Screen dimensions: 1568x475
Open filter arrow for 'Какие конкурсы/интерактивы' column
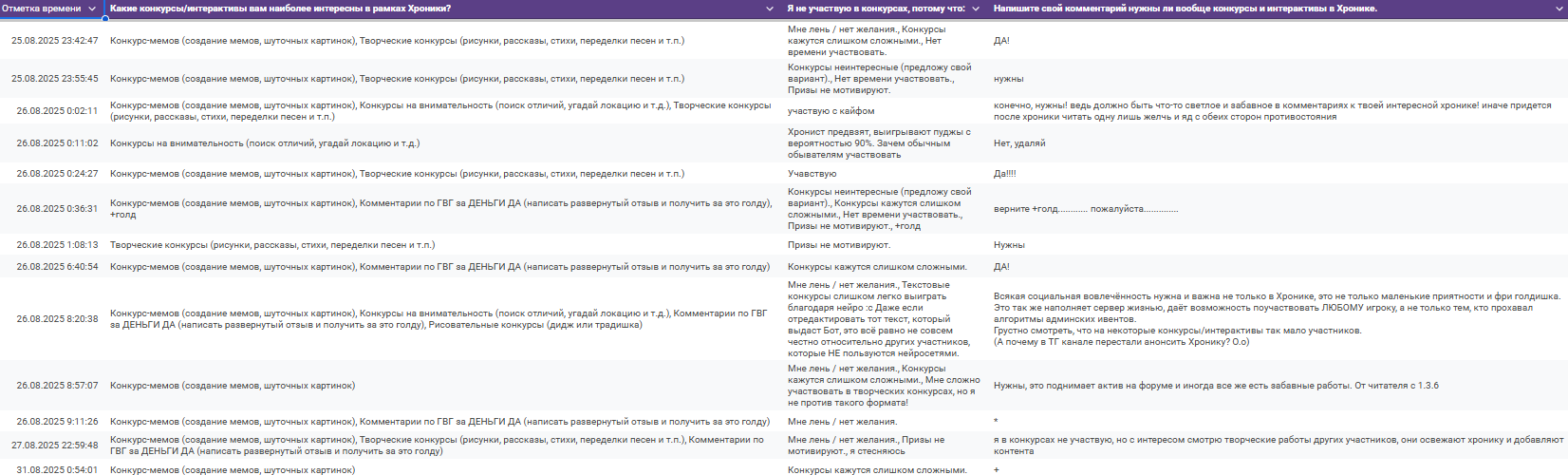tap(770, 9)
